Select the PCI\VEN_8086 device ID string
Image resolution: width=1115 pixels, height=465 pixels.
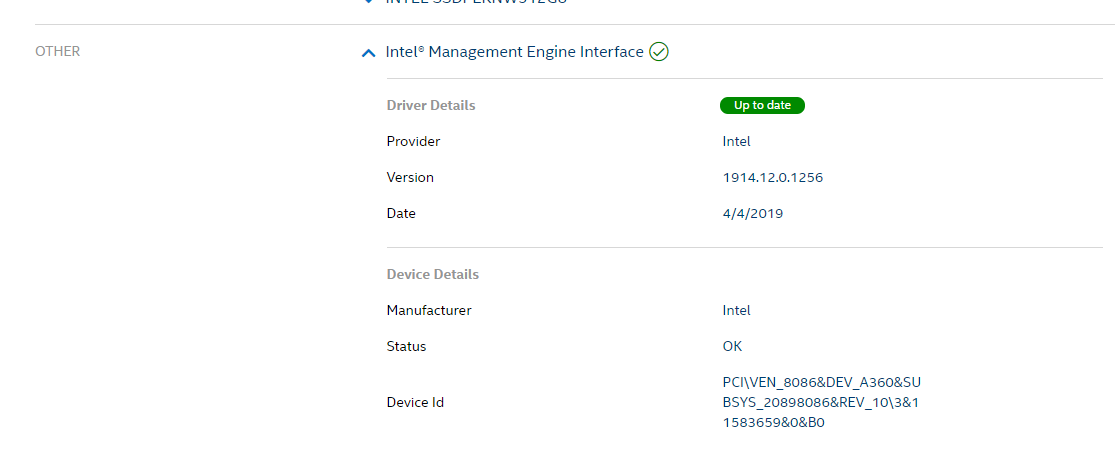[822, 402]
